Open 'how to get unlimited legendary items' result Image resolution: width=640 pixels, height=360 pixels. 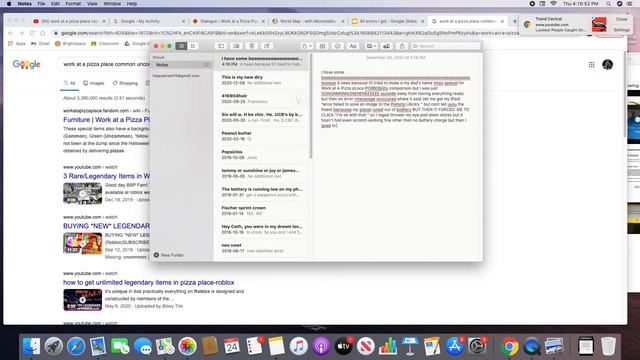click(149, 282)
